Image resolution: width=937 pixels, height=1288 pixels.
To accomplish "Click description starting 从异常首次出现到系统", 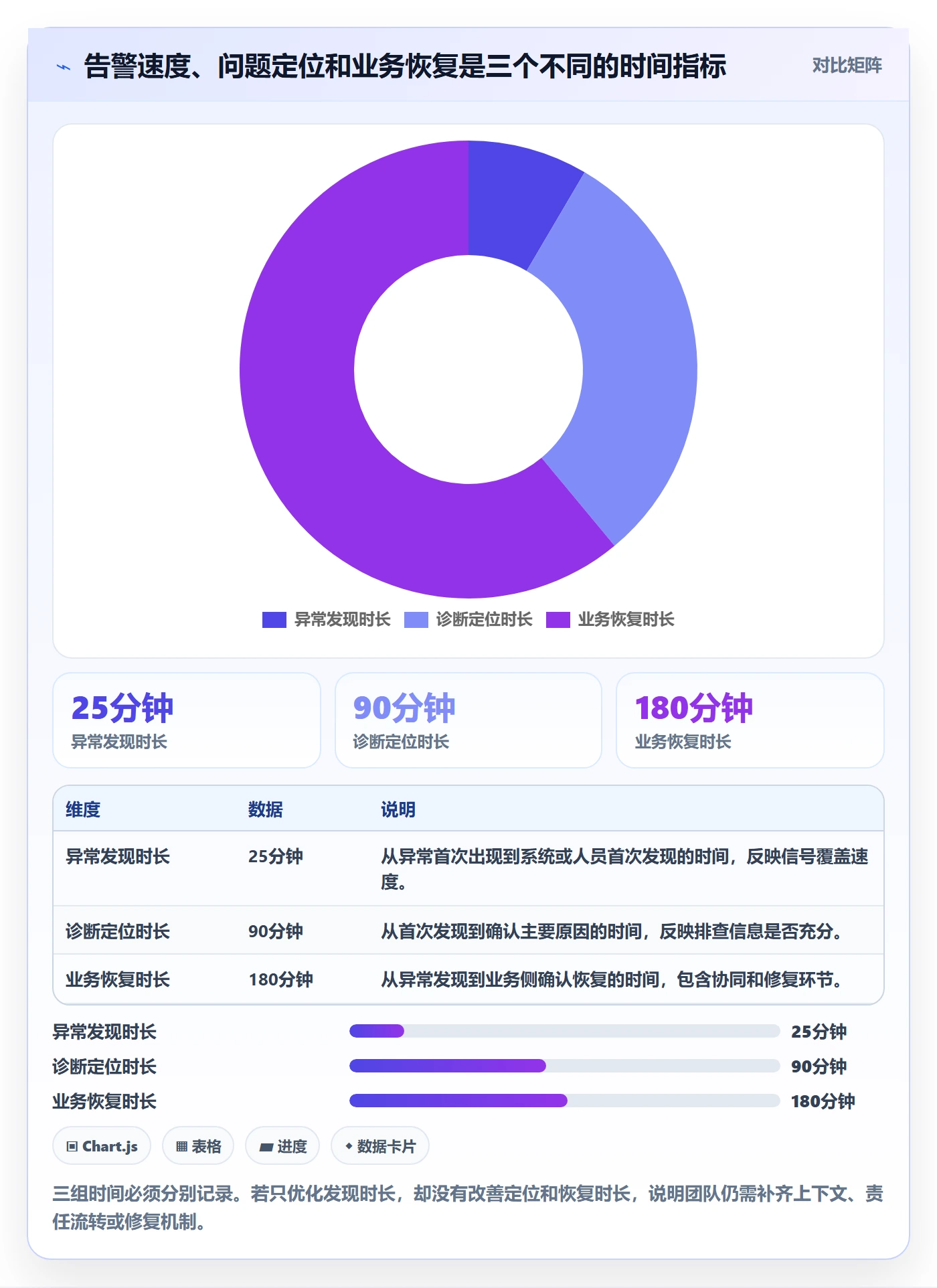I will pyautogui.click(x=624, y=869).
